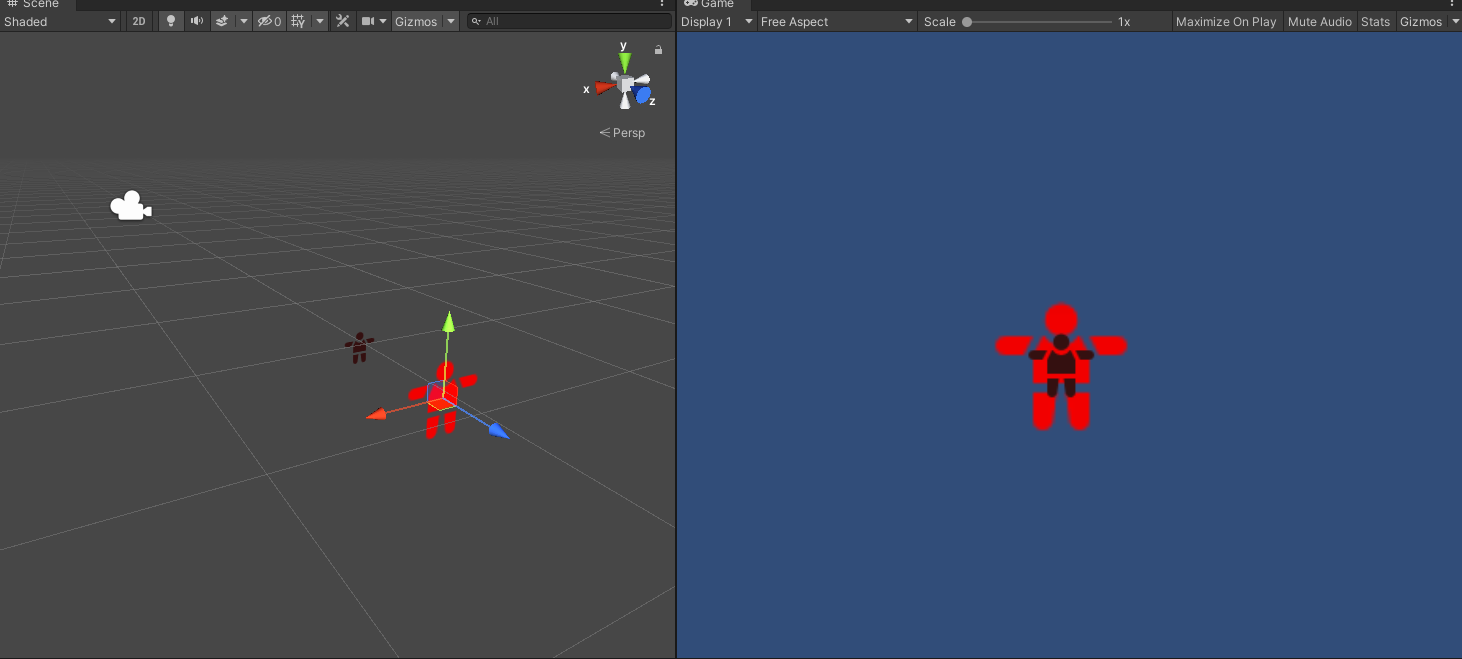The width and height of the screenshot is (1462, 659).
Task: Toggle skybox and effects layers icon
Action: [x=222, y=21]
